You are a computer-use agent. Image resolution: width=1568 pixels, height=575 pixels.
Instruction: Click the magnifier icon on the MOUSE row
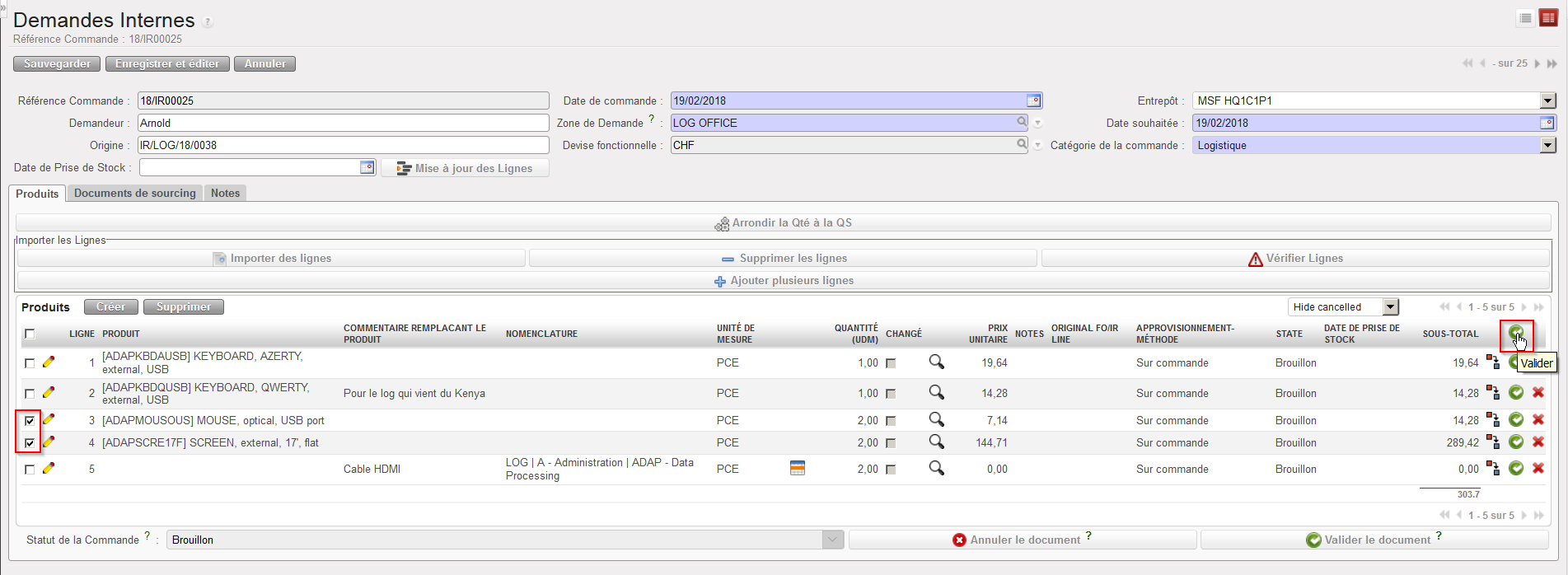pyautogui.click(x=936, y=420)
